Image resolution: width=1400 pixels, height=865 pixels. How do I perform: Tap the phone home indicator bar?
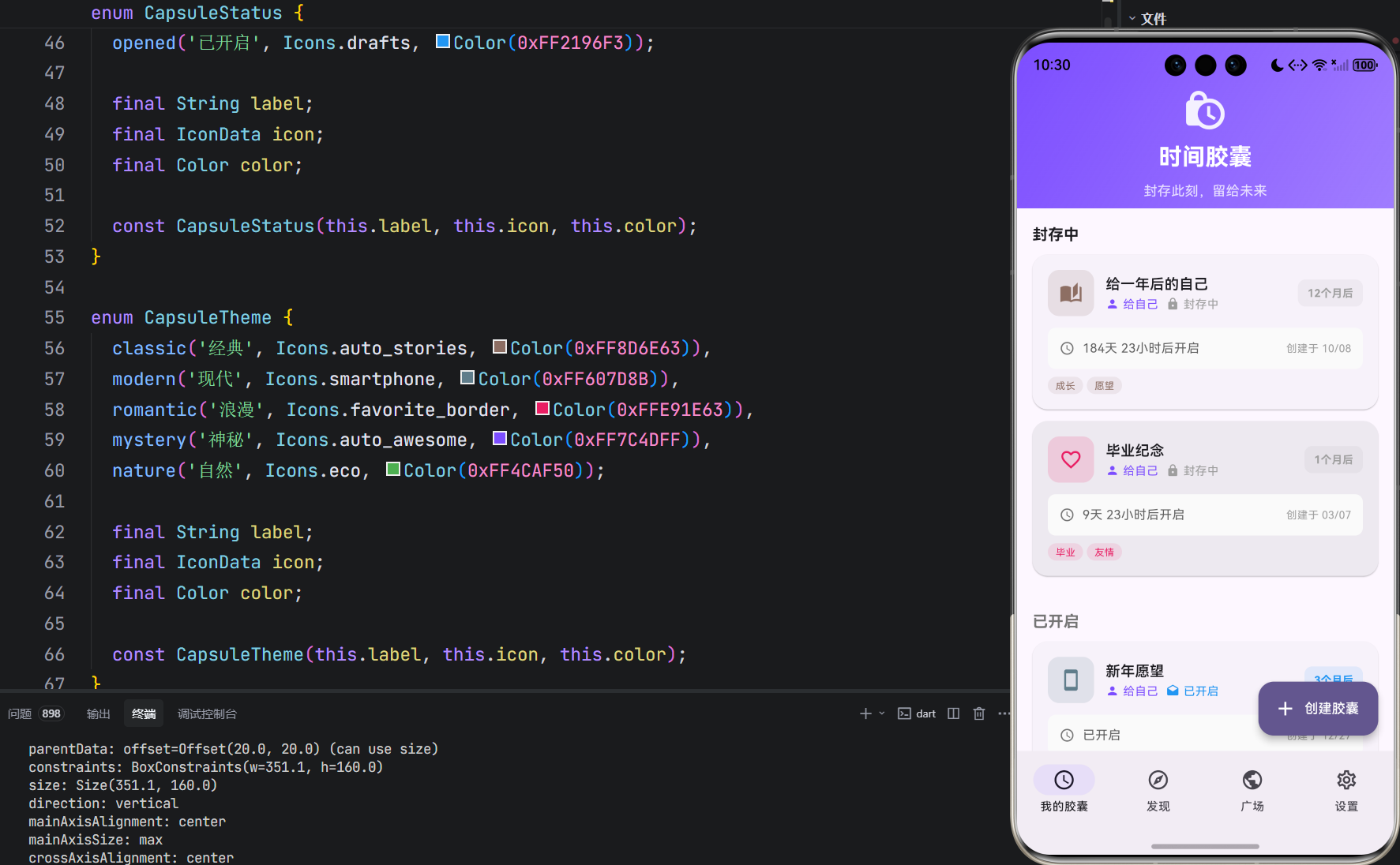point(1205,847)
